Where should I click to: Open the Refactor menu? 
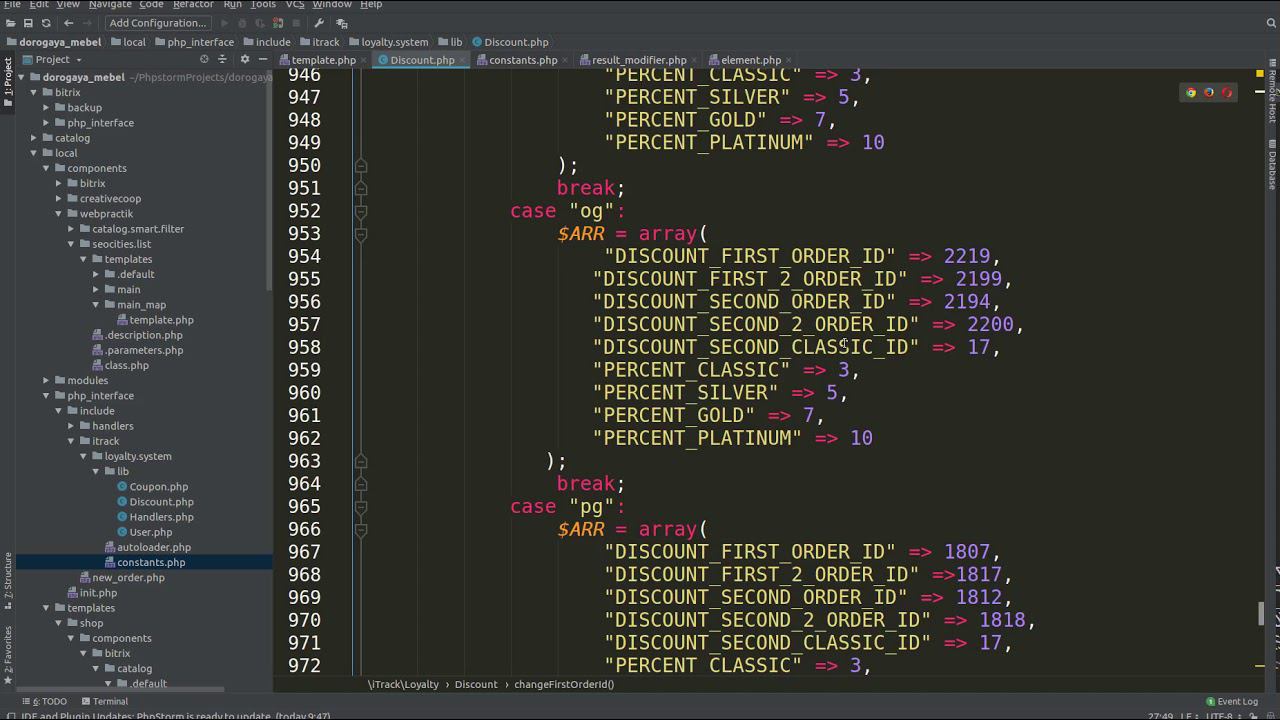click(193, 4)
